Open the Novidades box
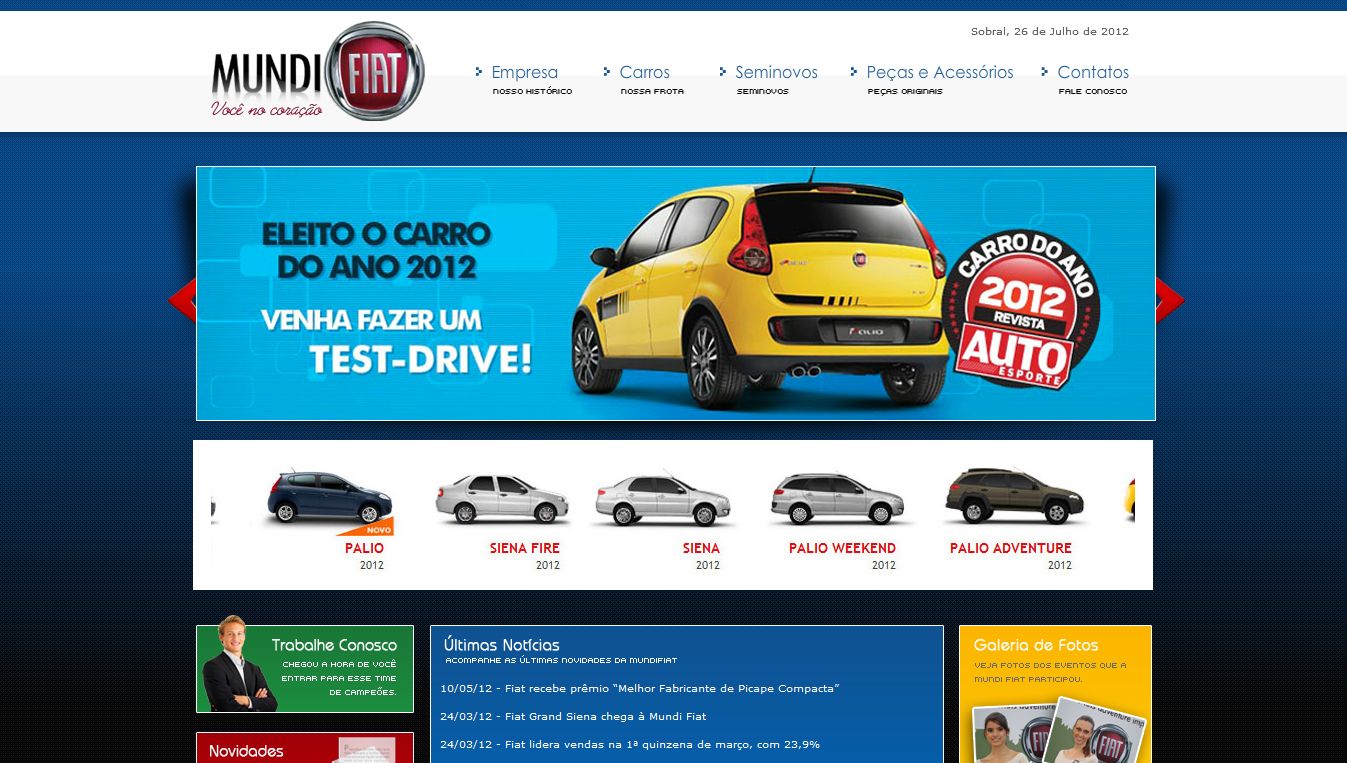1347x763 pixels. click(305, 748)
